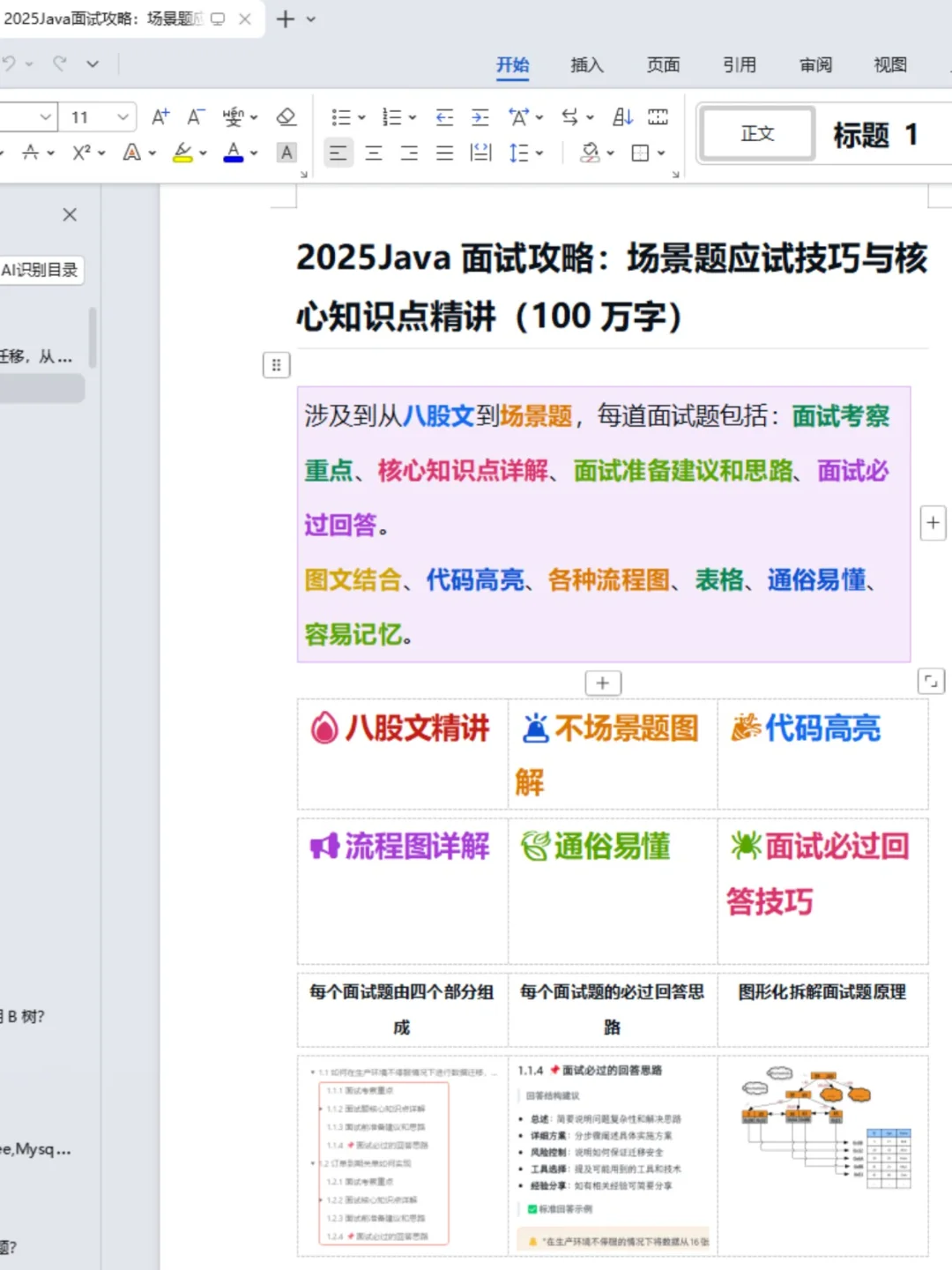
Task: Apply blue font color
Action: (x=234, y=153)
